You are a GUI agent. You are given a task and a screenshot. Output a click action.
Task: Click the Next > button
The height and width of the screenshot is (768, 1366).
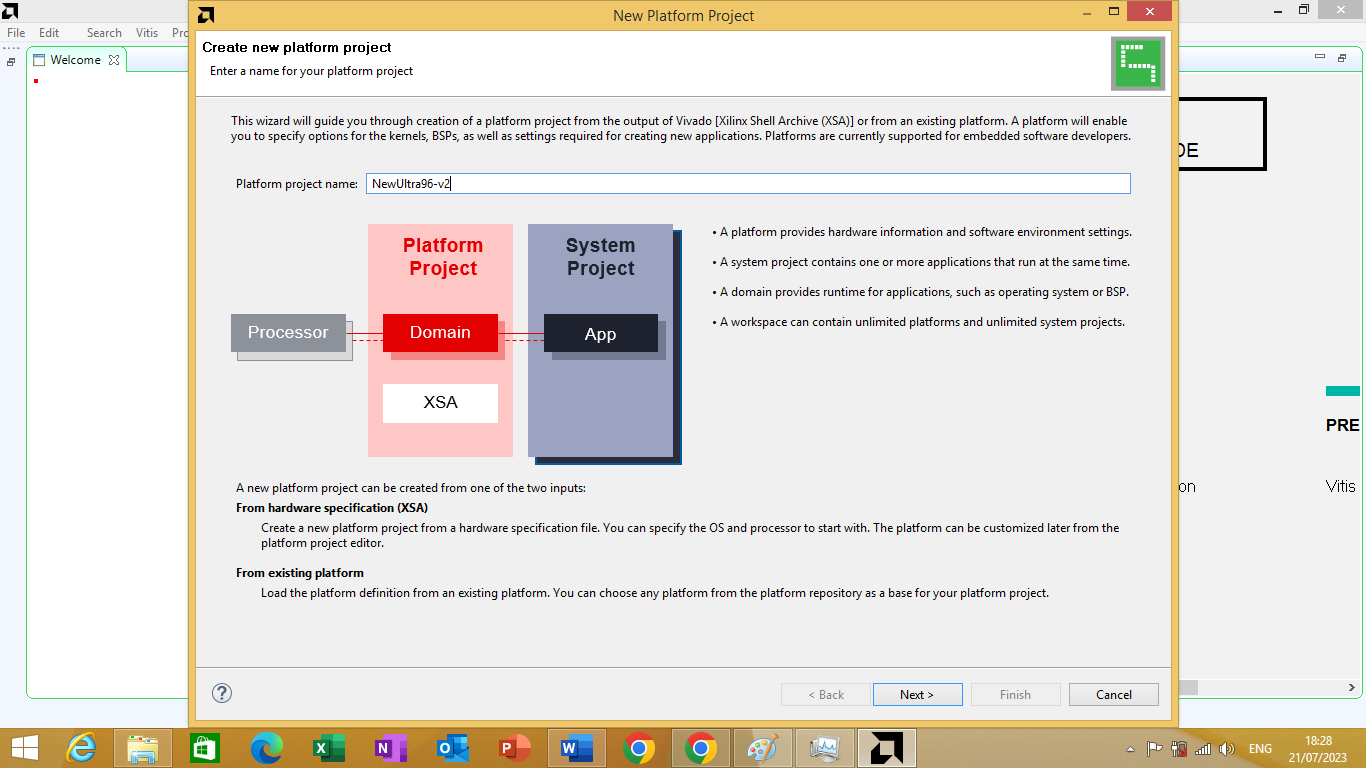click(917, 694)
